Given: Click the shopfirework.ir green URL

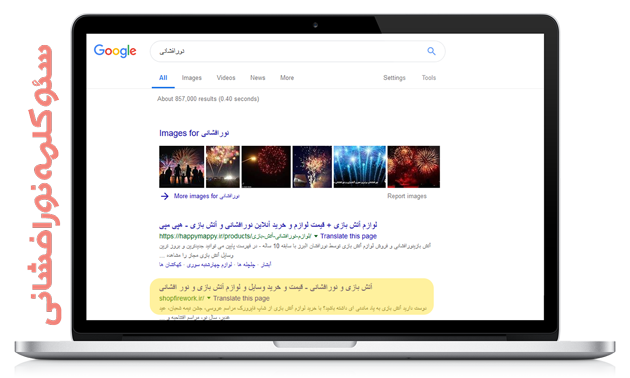Looking at the screenshot, I should pos(182,298).
